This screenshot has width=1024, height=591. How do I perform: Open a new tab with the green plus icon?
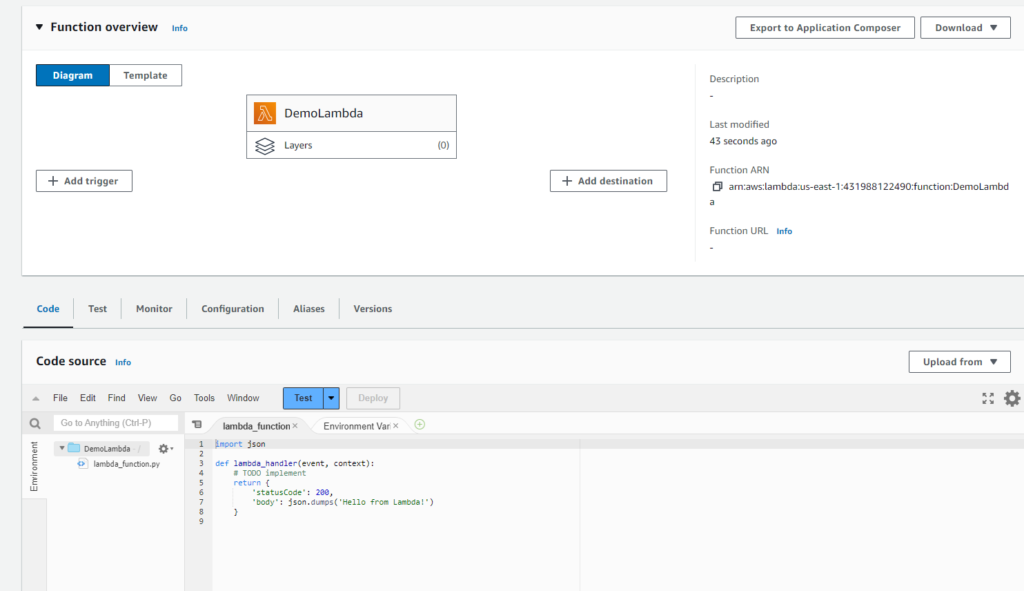point(420,425)
